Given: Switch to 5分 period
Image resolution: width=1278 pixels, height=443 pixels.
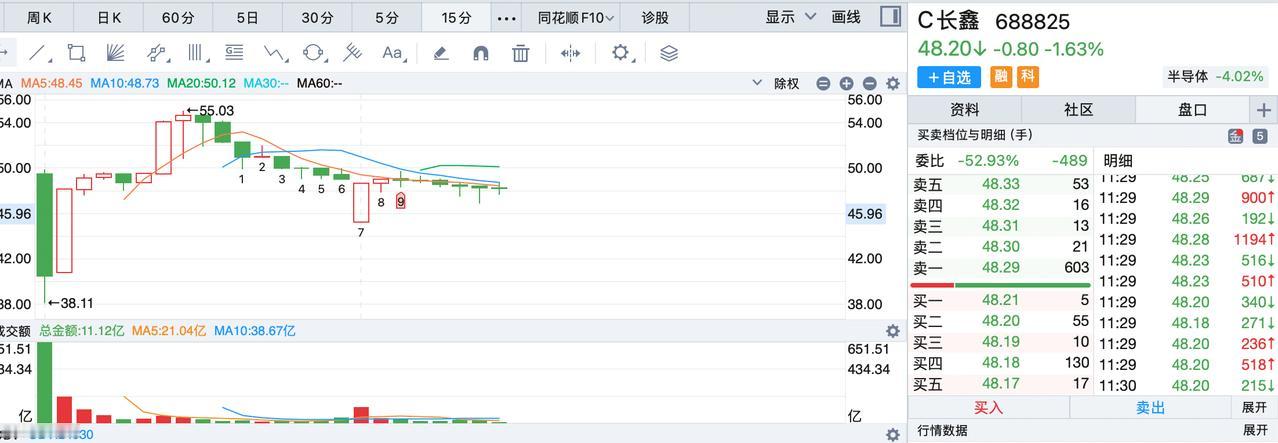Looking at the screenshot, I should (386, 17).
